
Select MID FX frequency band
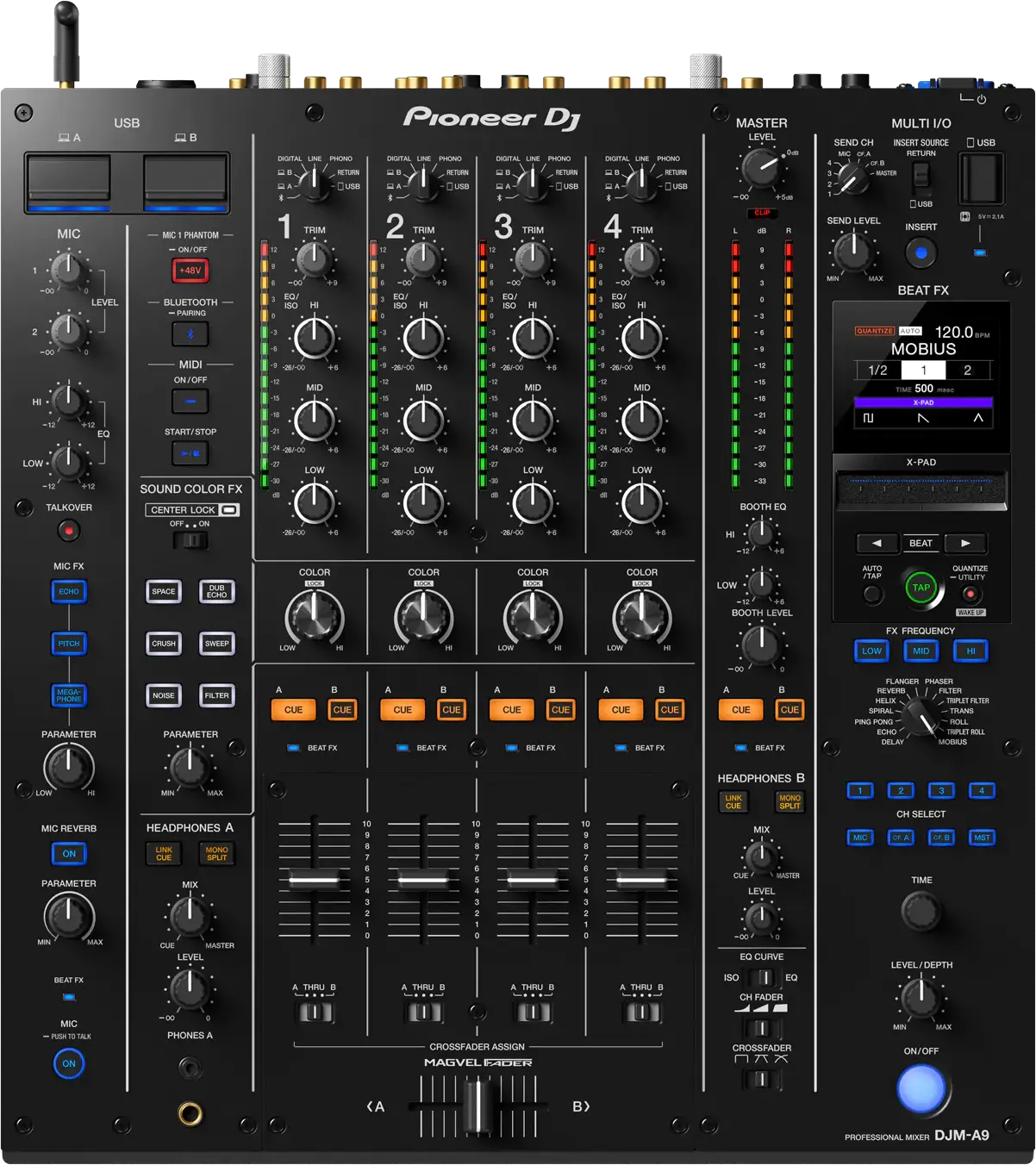pos(921,651)
